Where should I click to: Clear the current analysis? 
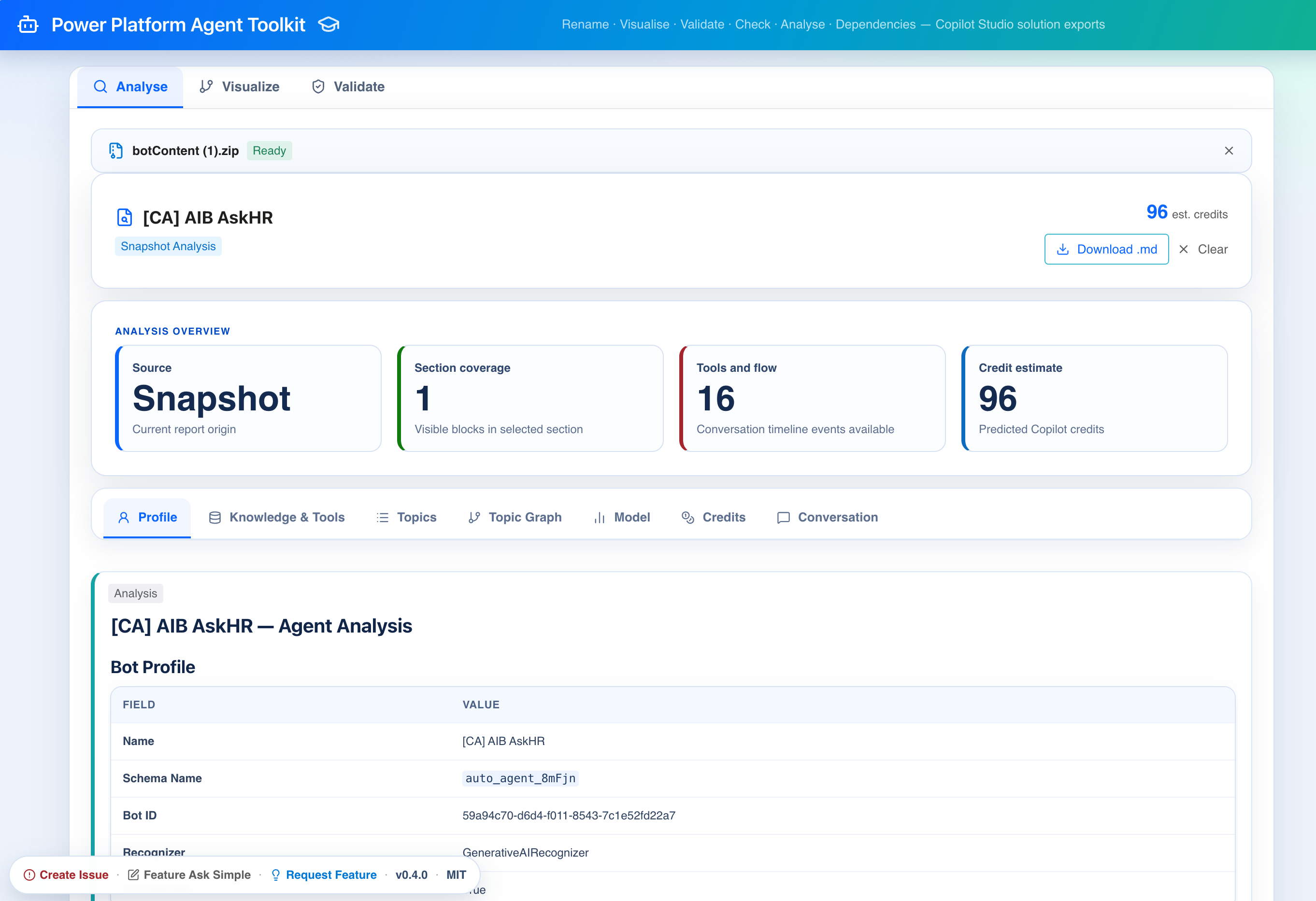tap(1203, 249)
